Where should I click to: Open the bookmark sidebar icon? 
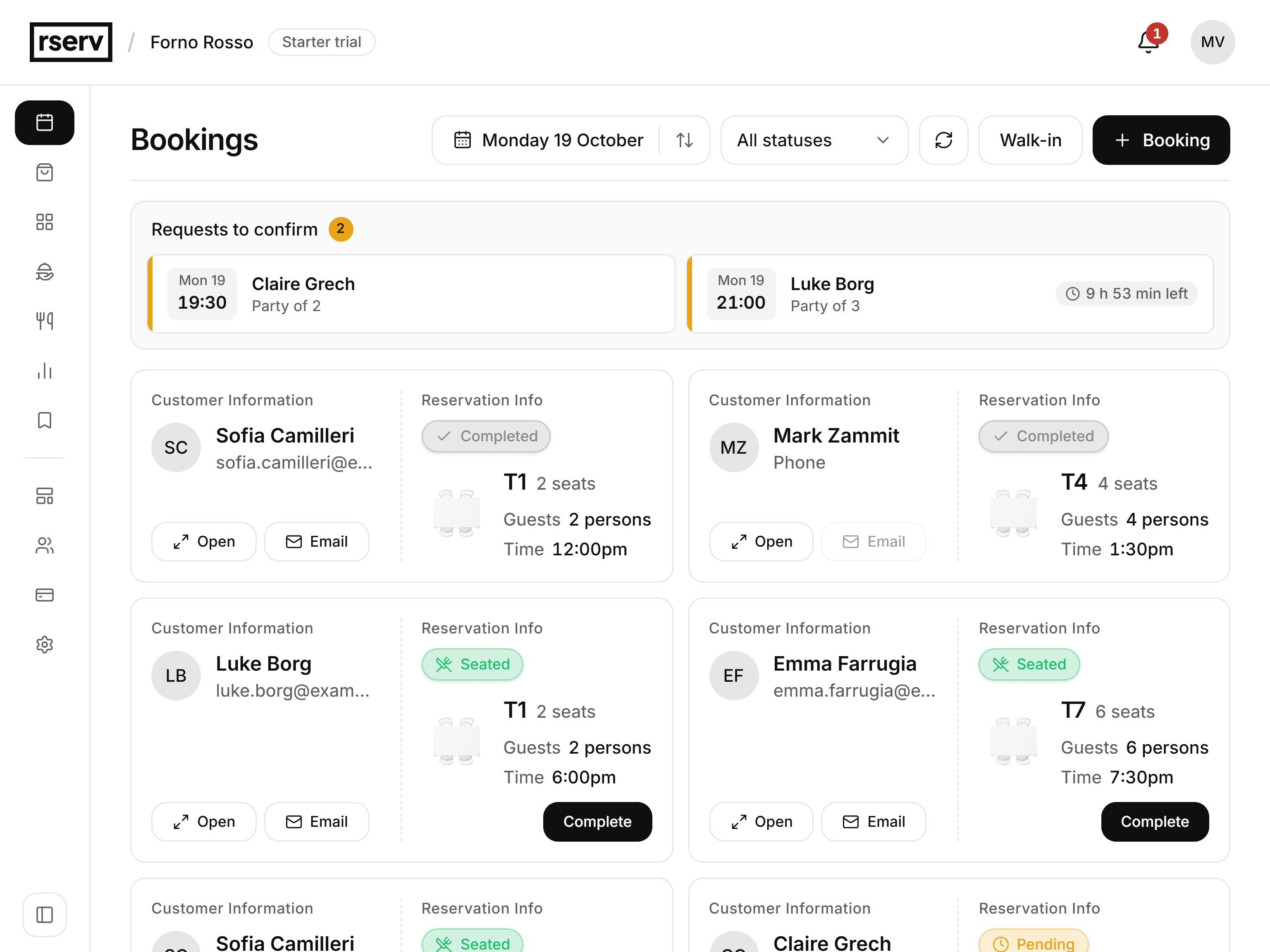[44, 420]
